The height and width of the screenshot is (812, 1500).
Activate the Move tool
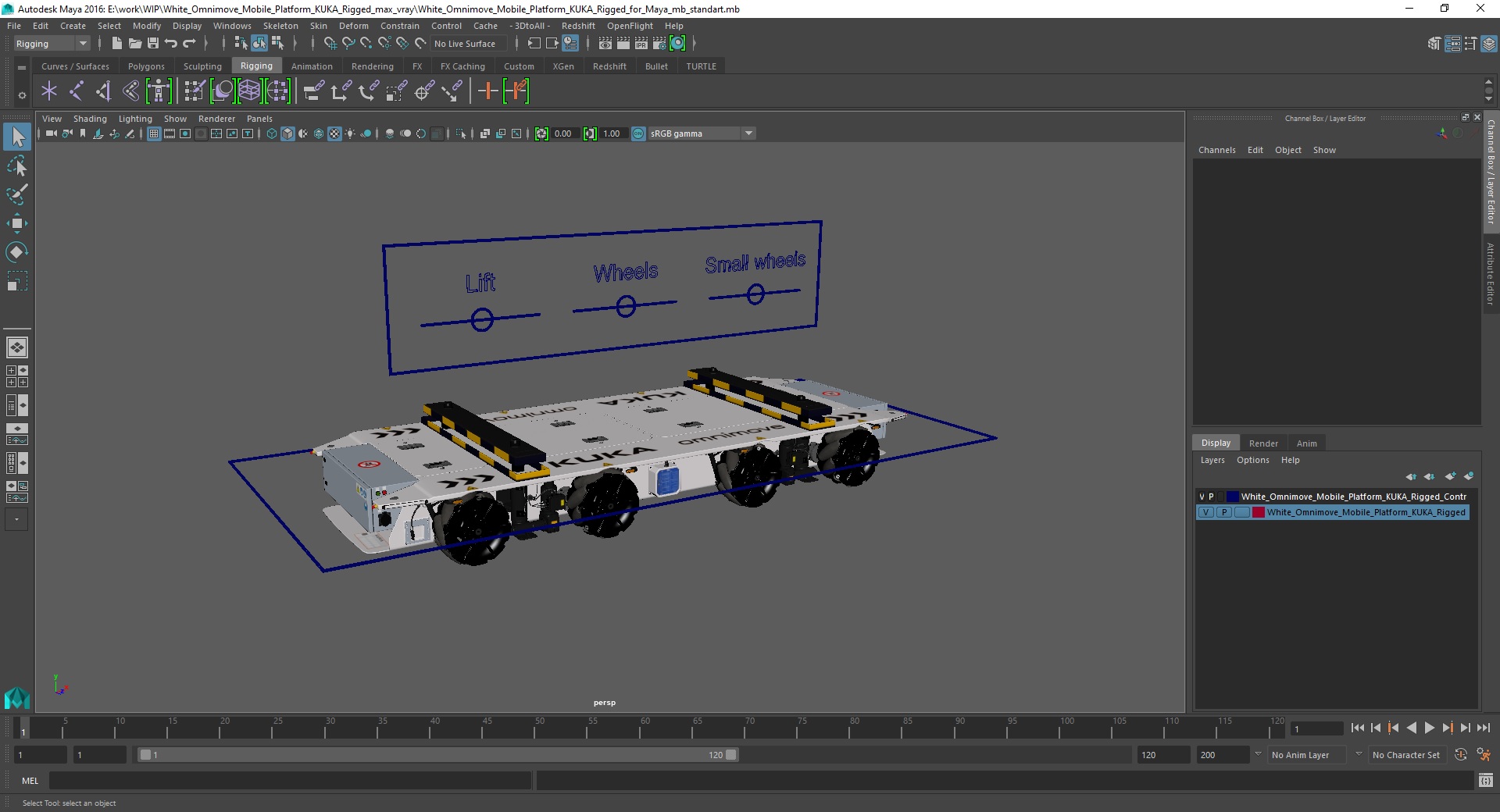17,223
